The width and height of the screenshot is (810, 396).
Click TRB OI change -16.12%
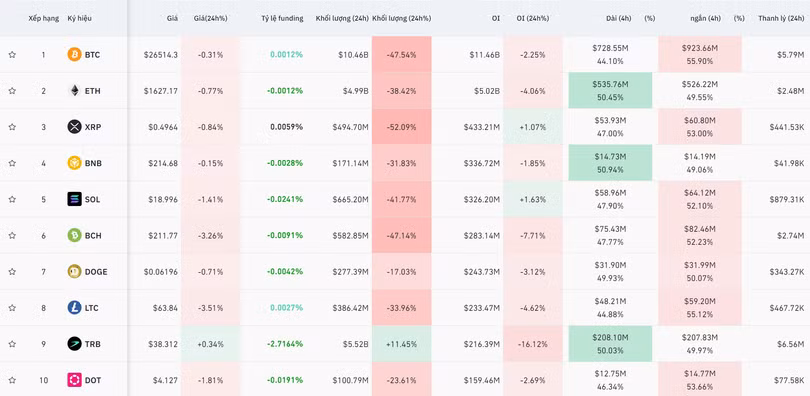533,344
